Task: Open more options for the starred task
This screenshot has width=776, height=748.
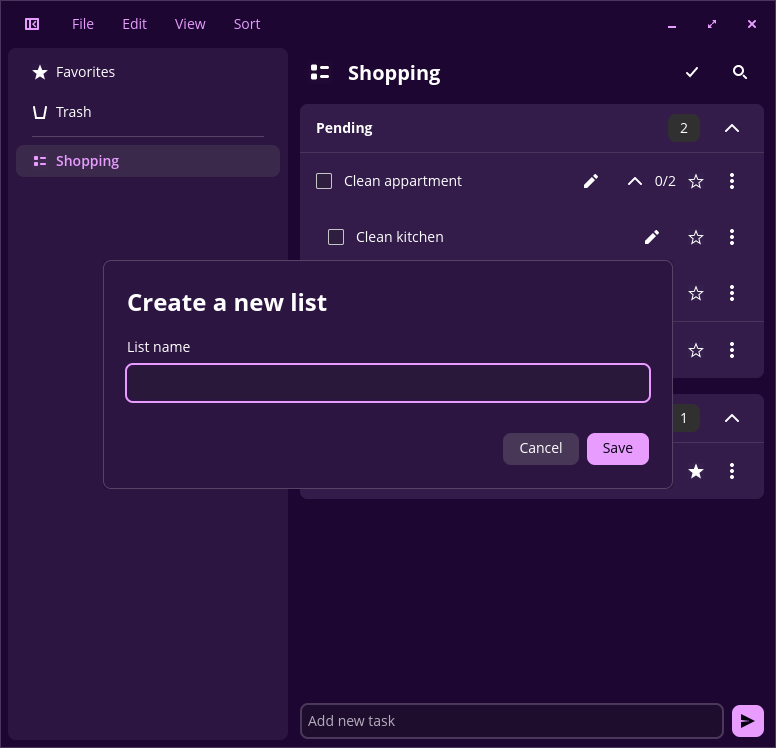Action: tap(732, 471)
